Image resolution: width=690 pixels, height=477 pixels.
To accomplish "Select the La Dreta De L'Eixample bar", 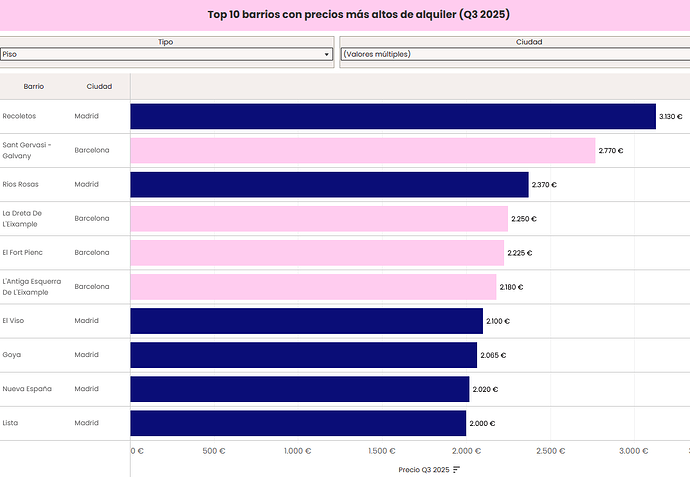I will pyautogui.click(x=318, y=219).
